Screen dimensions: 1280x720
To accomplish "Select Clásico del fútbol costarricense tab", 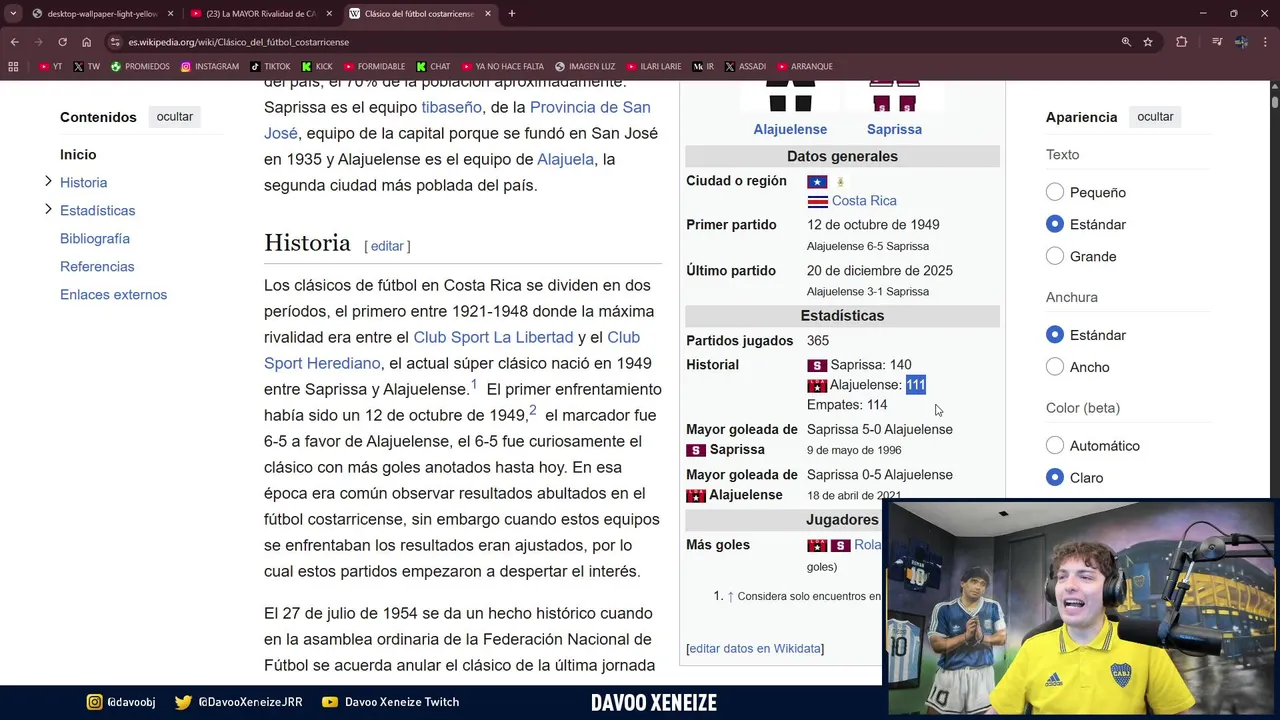I will [x=419, y=14].
